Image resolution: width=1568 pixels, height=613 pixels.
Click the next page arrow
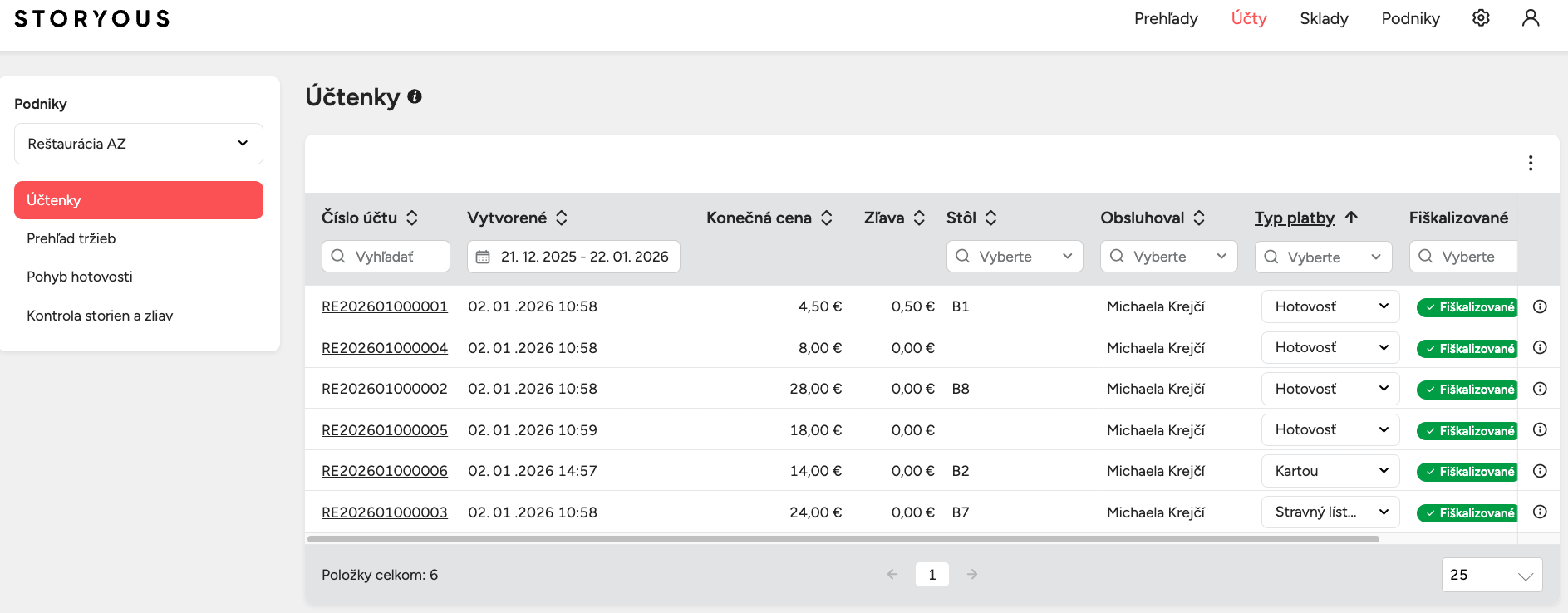tap(971, 575)
